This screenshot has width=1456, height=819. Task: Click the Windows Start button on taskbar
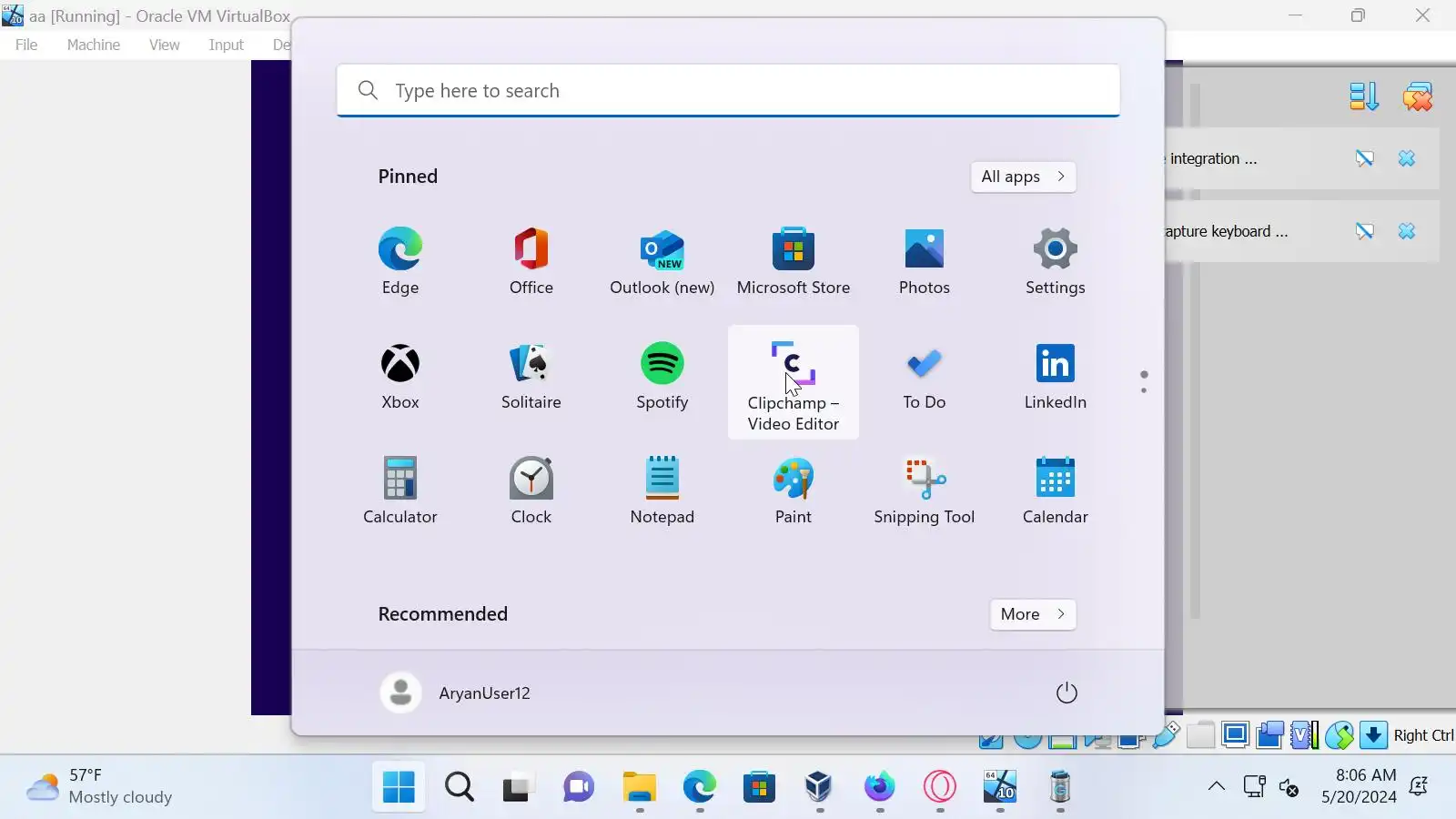(399, 787)
